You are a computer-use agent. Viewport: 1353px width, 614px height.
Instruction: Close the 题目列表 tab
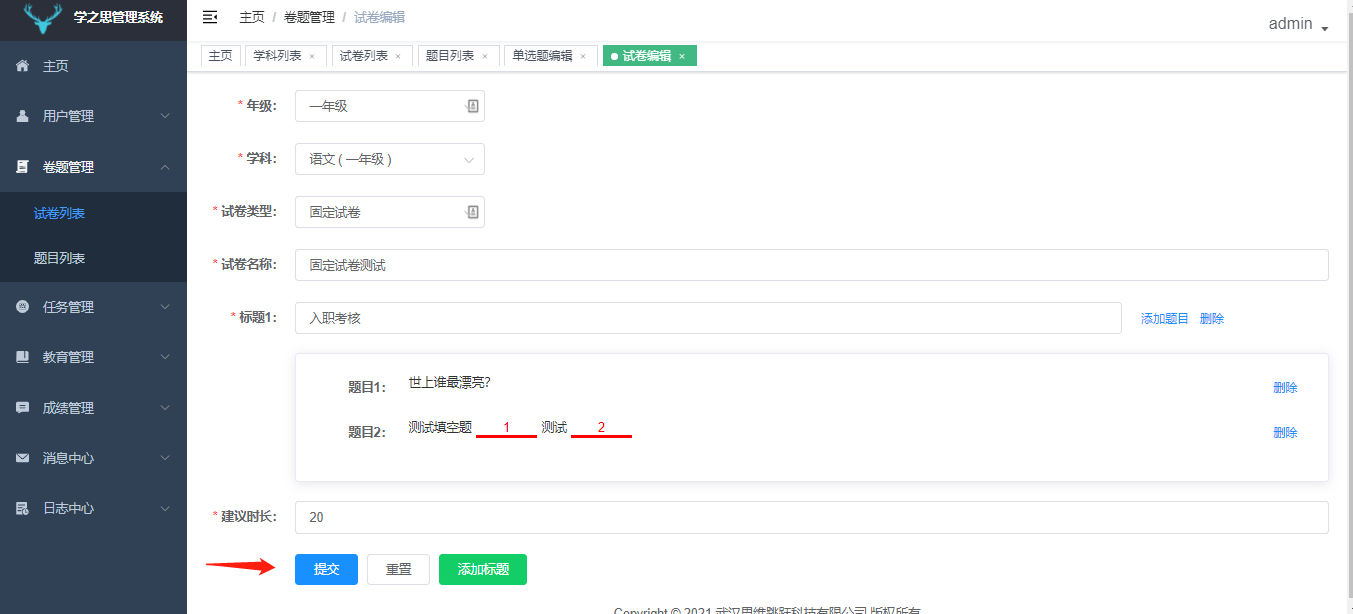485,57
